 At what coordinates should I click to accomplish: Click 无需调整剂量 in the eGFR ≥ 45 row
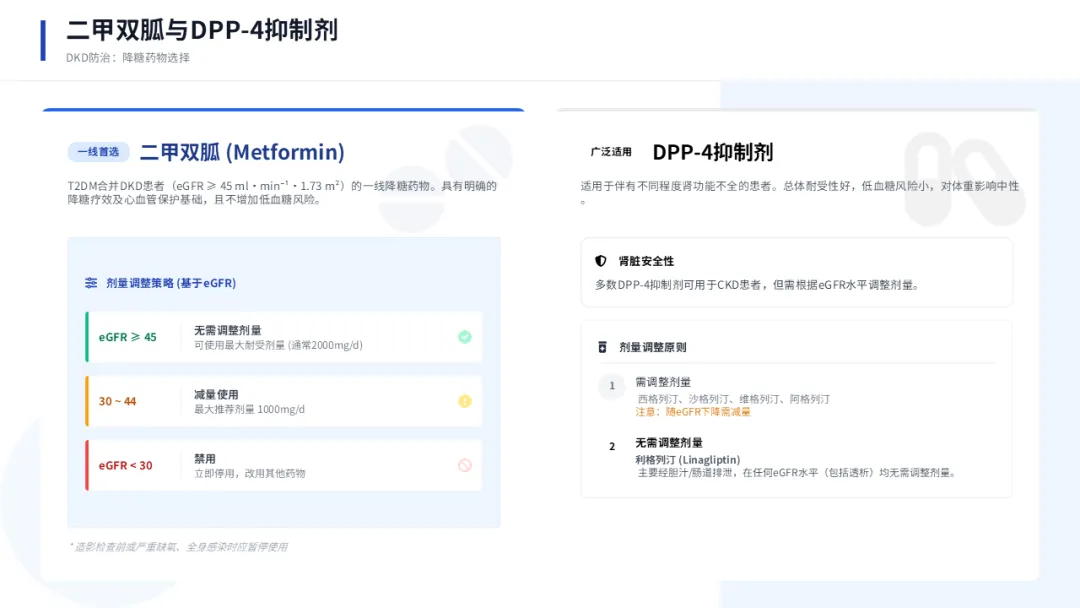pos(227,331)
